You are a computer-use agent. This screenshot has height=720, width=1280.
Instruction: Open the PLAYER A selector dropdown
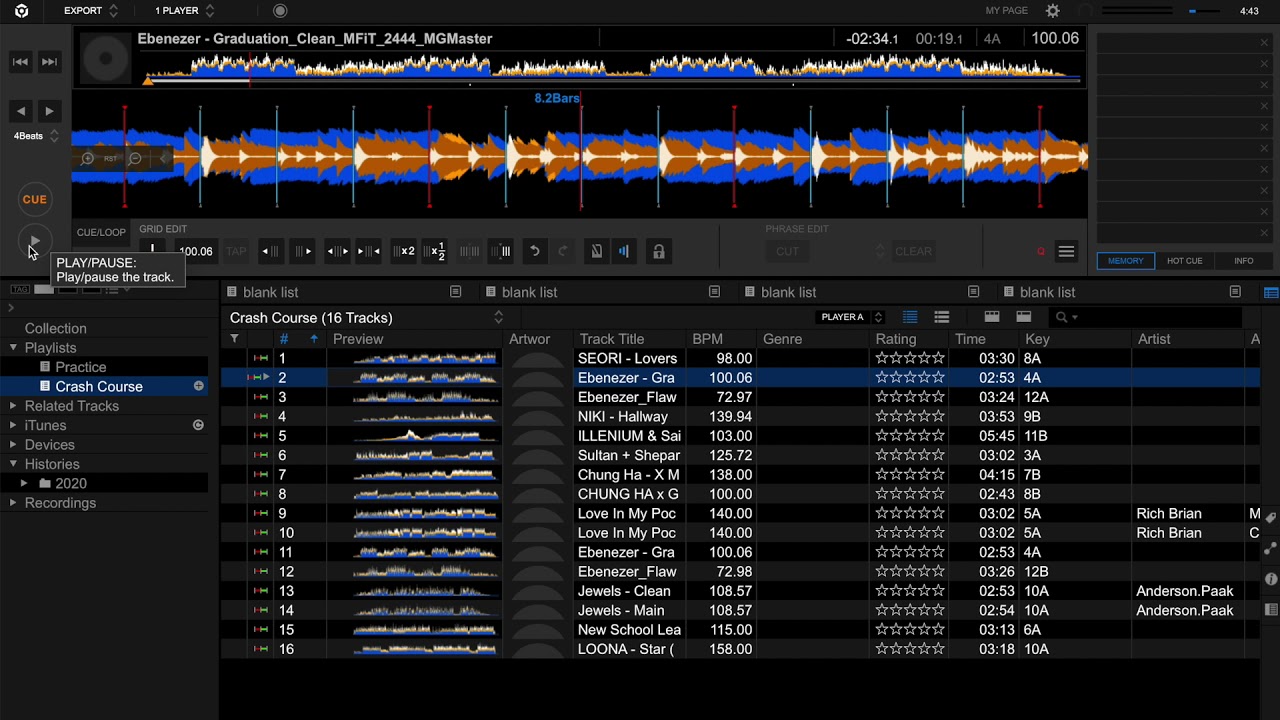852,318
